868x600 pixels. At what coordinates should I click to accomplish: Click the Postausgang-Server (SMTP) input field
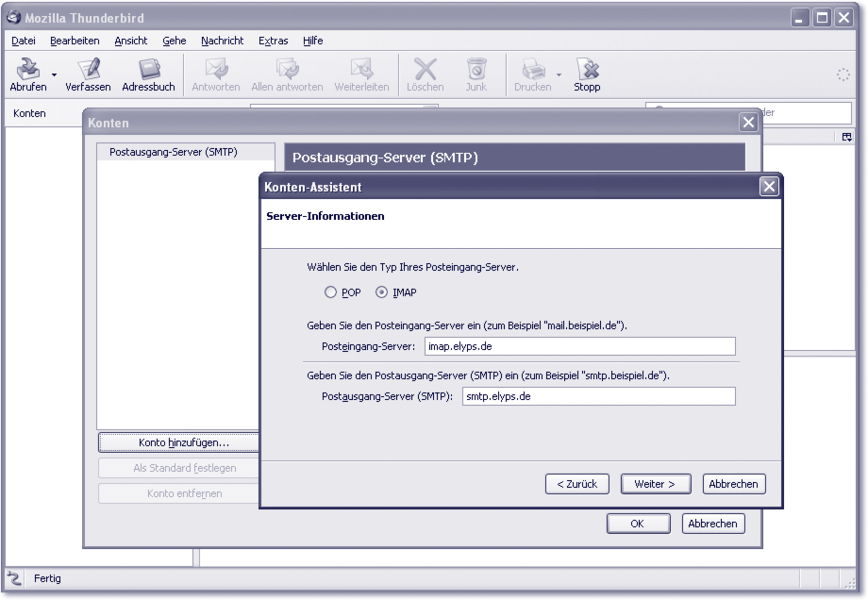click(x=597, y=396)
